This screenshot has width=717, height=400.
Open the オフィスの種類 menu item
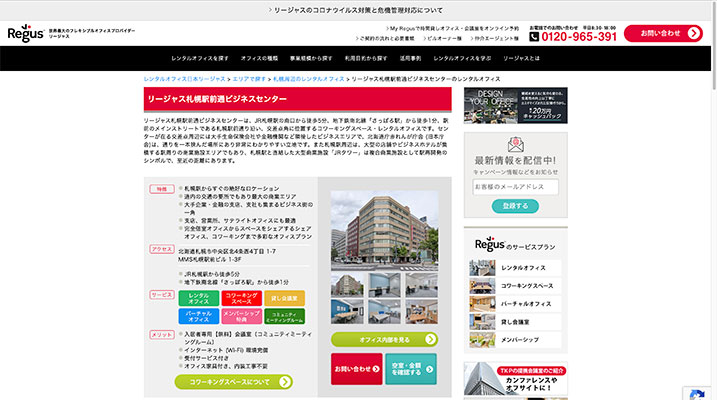(x=259, y=59)
